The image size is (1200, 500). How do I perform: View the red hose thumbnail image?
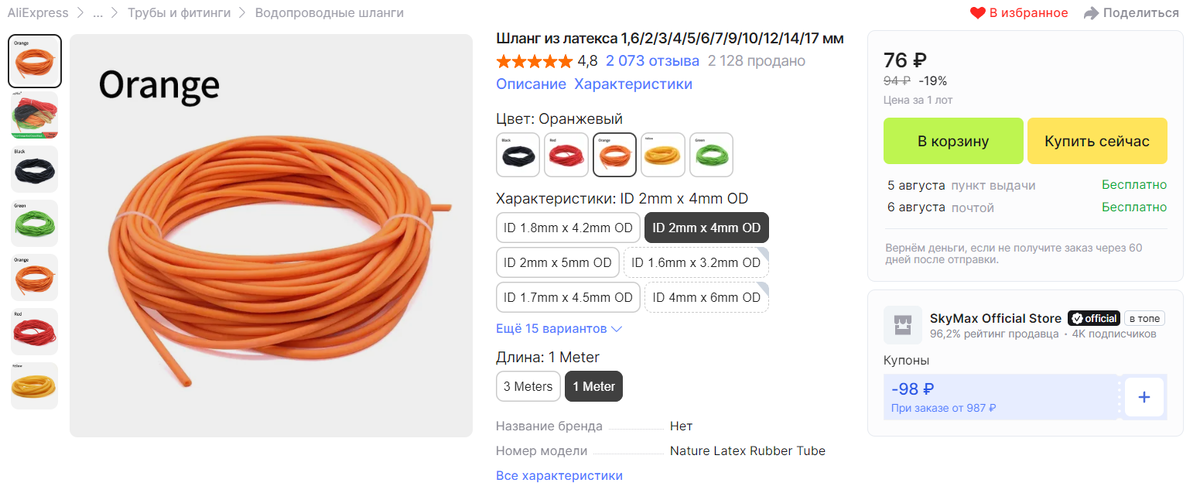34,332
